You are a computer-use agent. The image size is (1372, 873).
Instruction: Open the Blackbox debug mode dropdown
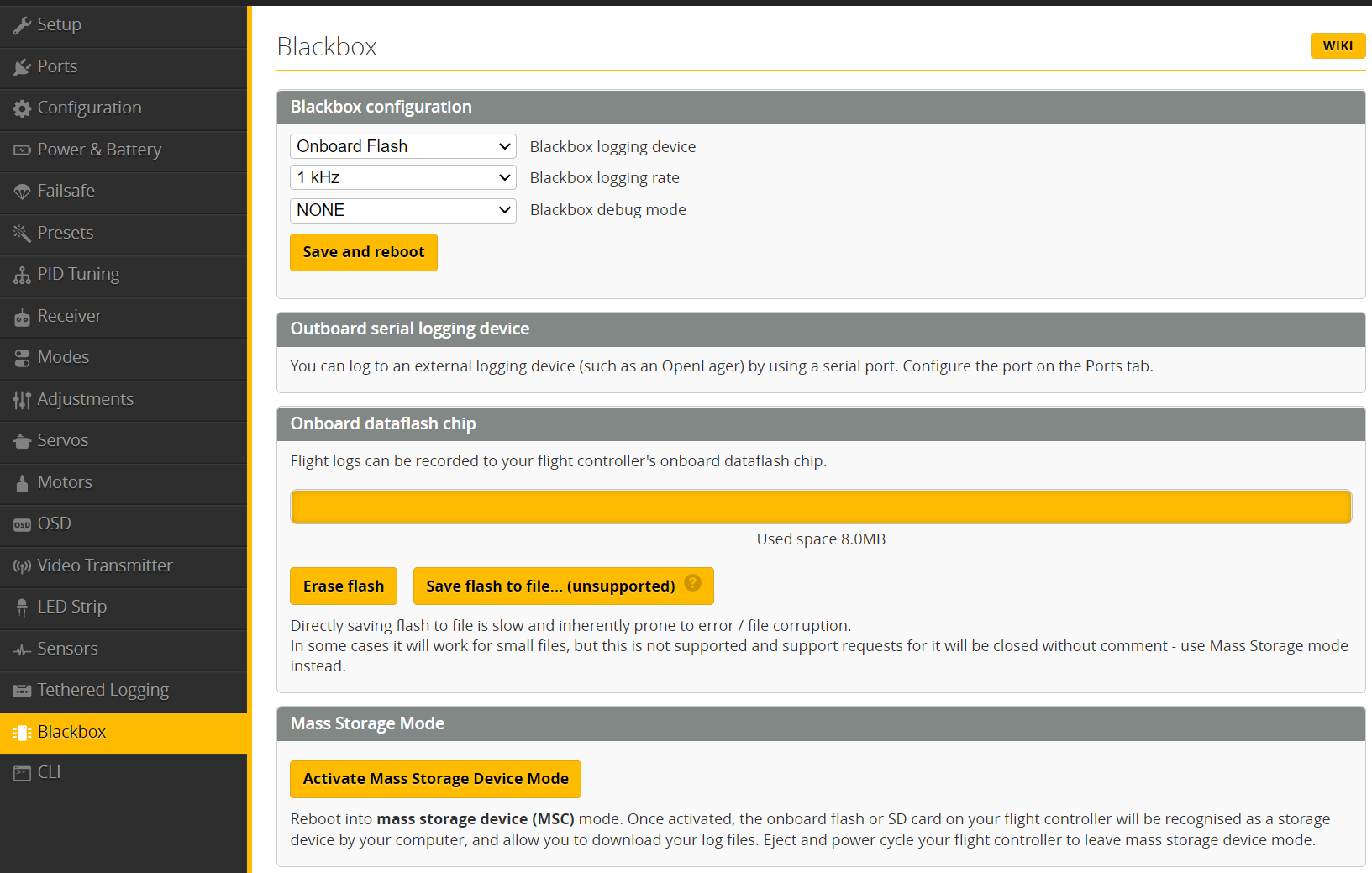(x=403, y=210)
